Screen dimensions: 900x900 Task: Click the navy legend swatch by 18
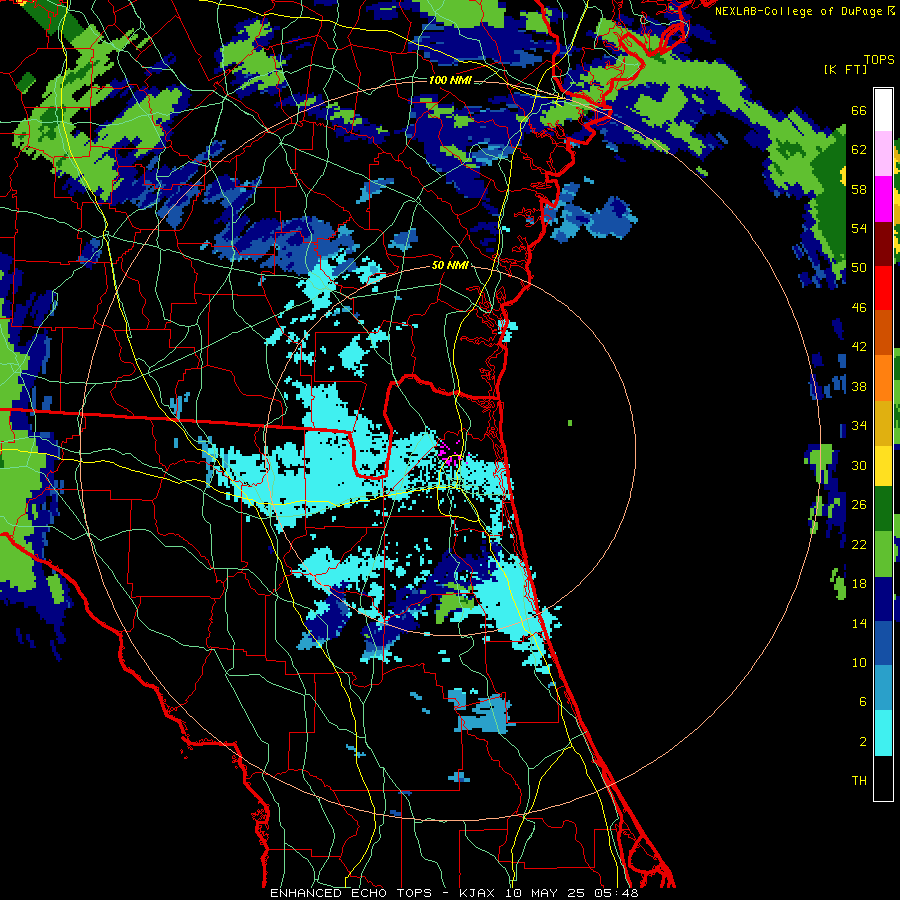click(x=883, y=599)
